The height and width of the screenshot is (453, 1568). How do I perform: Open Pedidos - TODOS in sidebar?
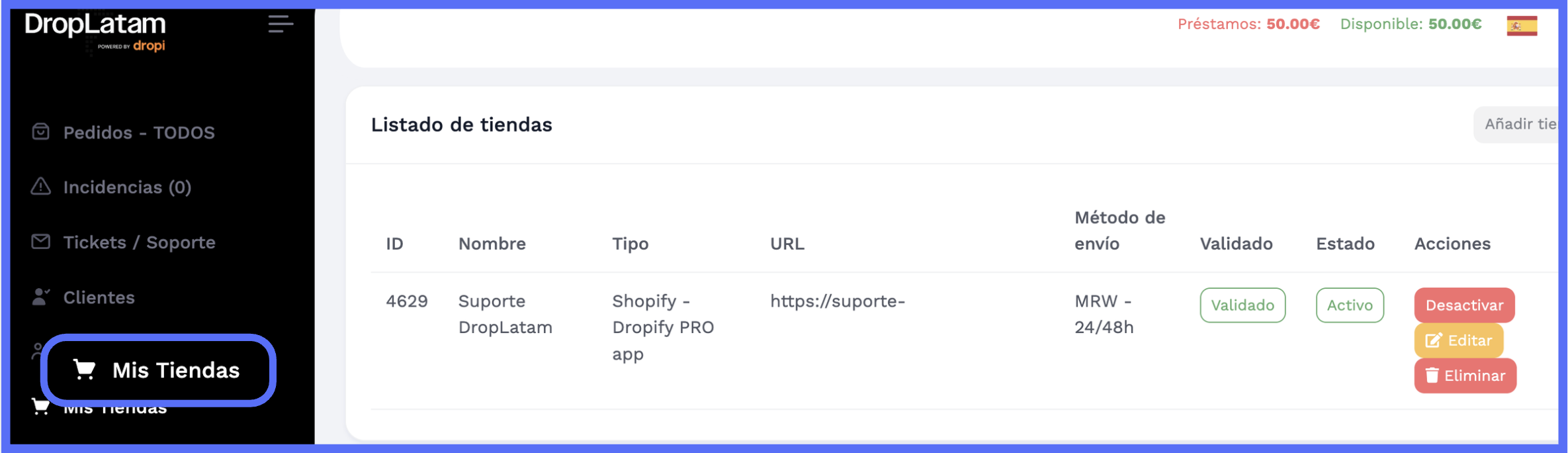[139, 132]
